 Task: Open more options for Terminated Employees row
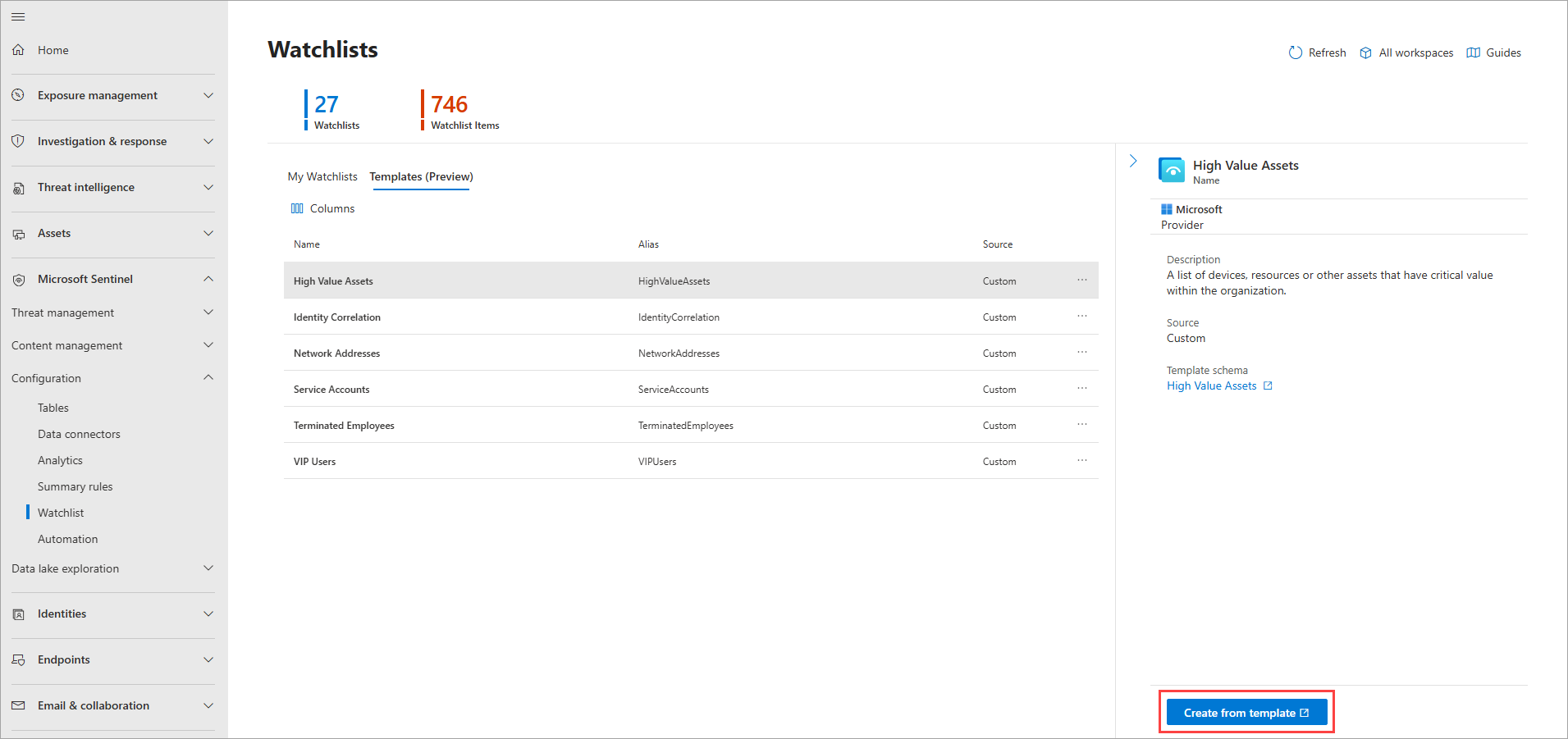click(x=1082, y=425)
